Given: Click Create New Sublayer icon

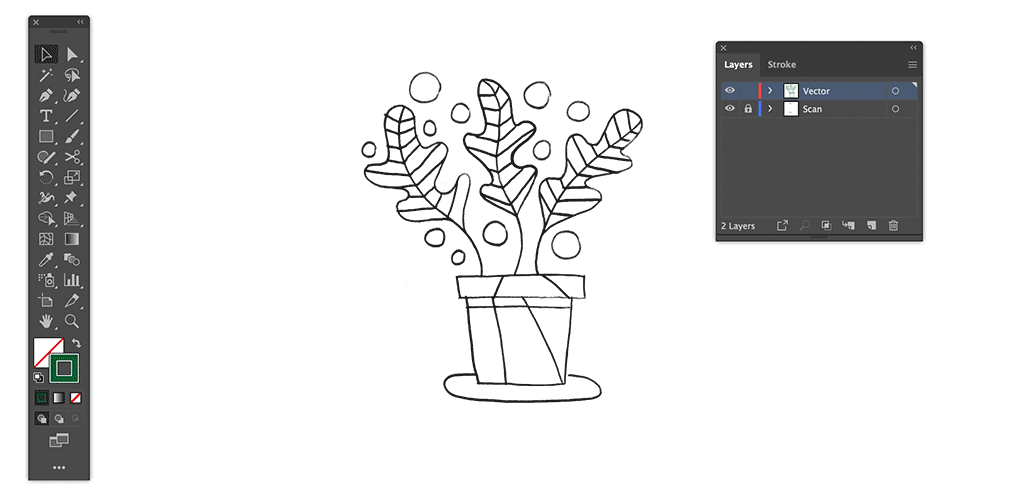Looking at the screenshot, I should [x=848, y=225].
